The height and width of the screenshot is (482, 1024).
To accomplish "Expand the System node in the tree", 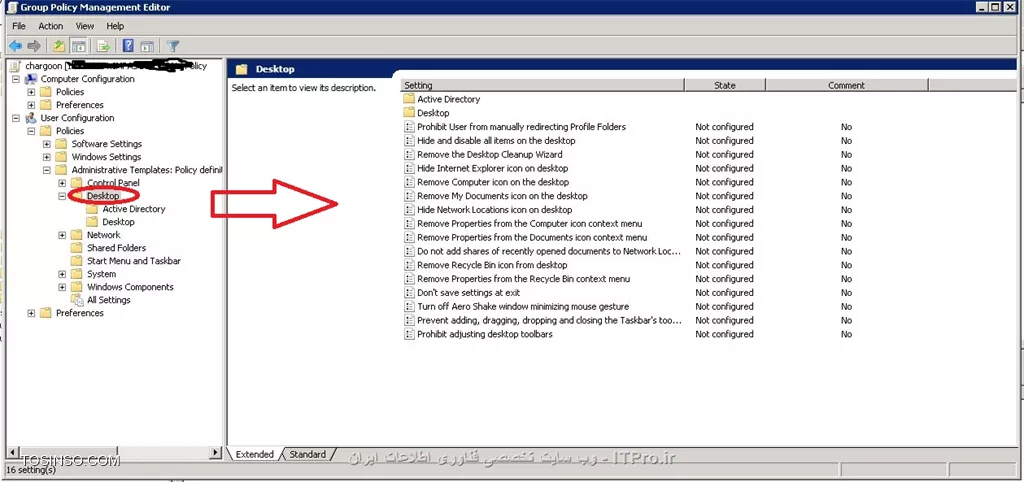I will pos(62,274).
